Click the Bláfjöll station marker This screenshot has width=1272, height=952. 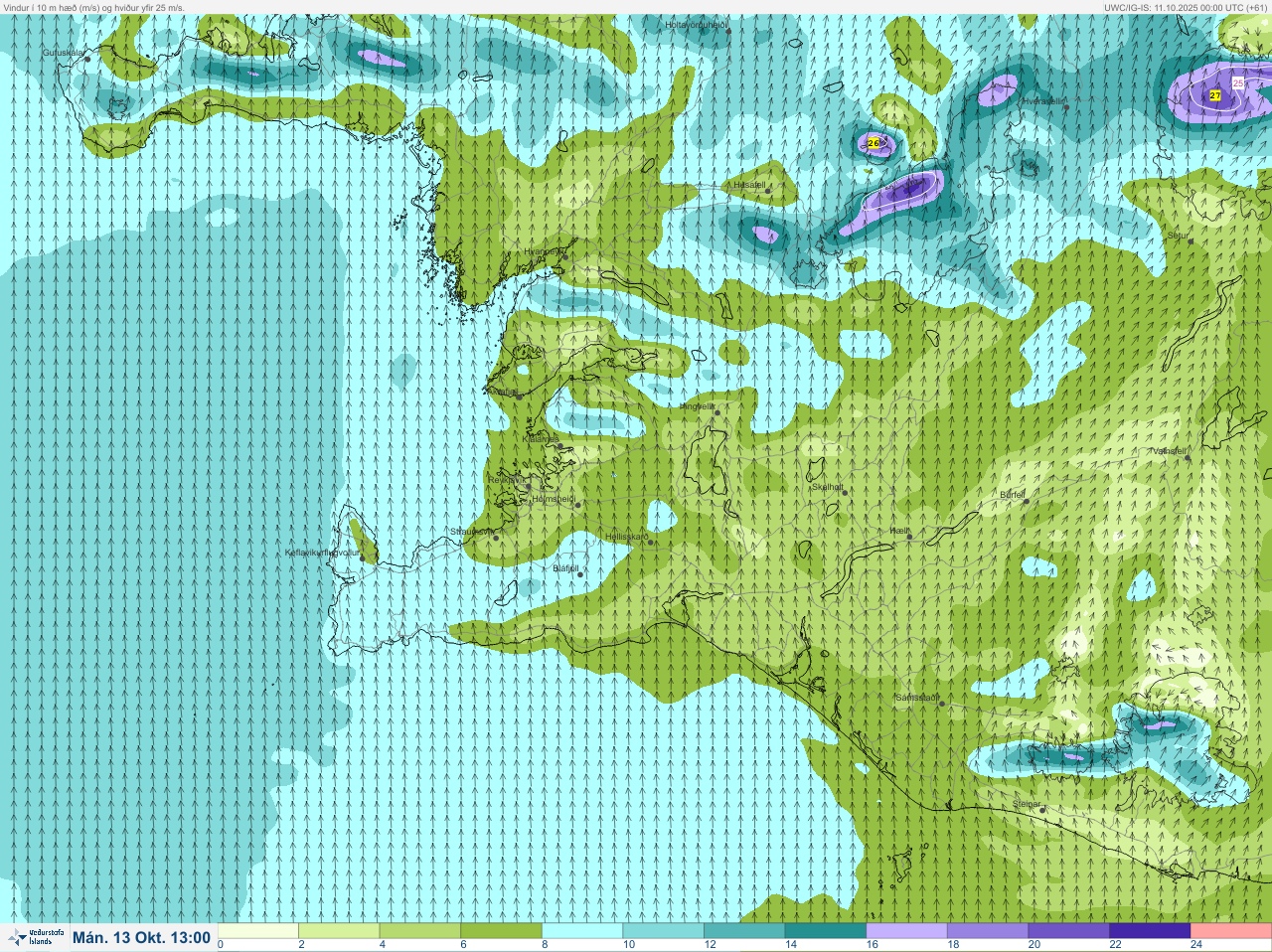[580, 574]
